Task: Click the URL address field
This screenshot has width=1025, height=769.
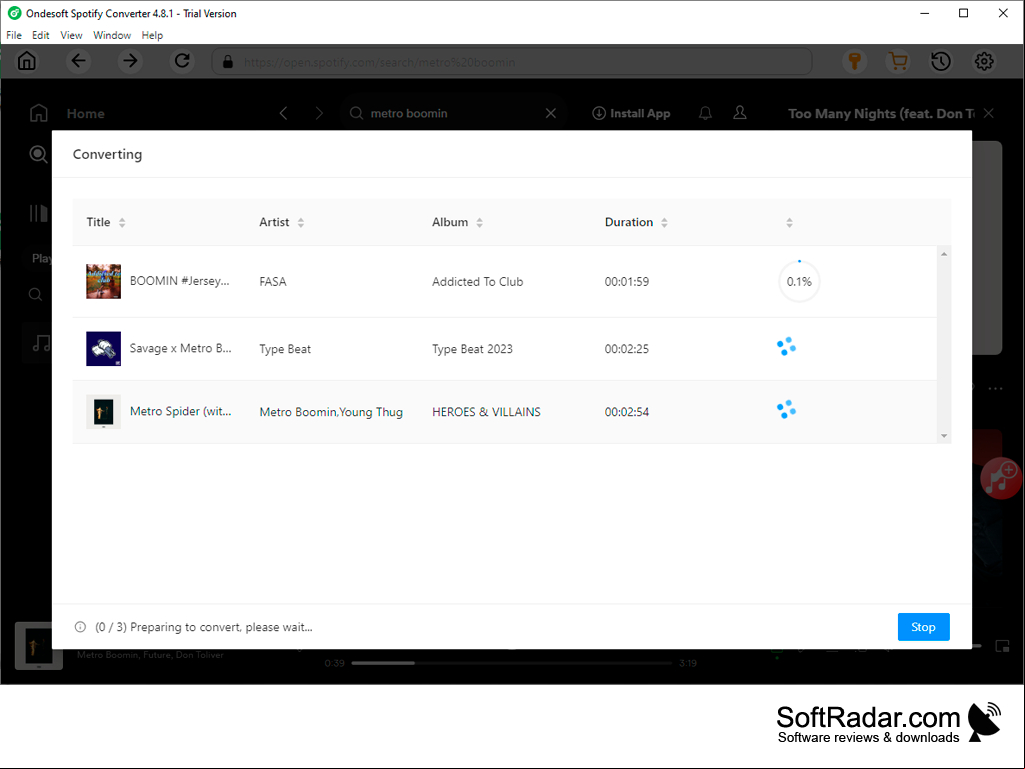Action: tap(511, 62)
